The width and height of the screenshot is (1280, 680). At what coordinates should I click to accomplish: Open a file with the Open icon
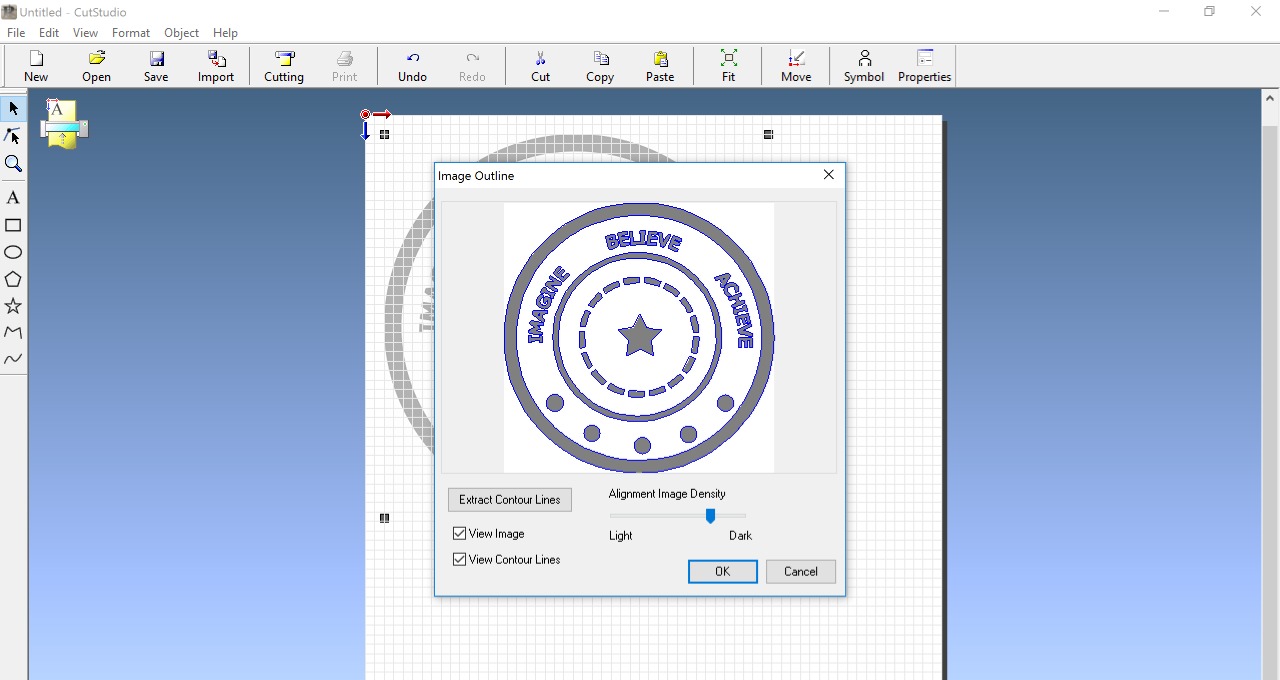pos(96,67)
